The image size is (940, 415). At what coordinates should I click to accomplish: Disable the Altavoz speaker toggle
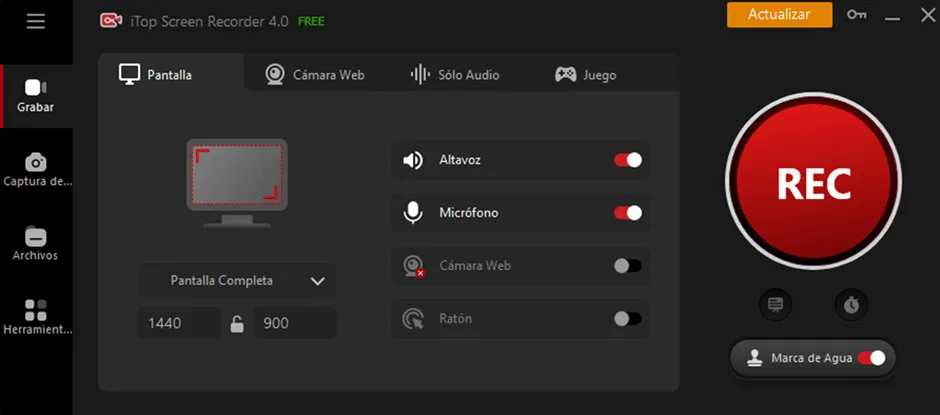(628, 160)
